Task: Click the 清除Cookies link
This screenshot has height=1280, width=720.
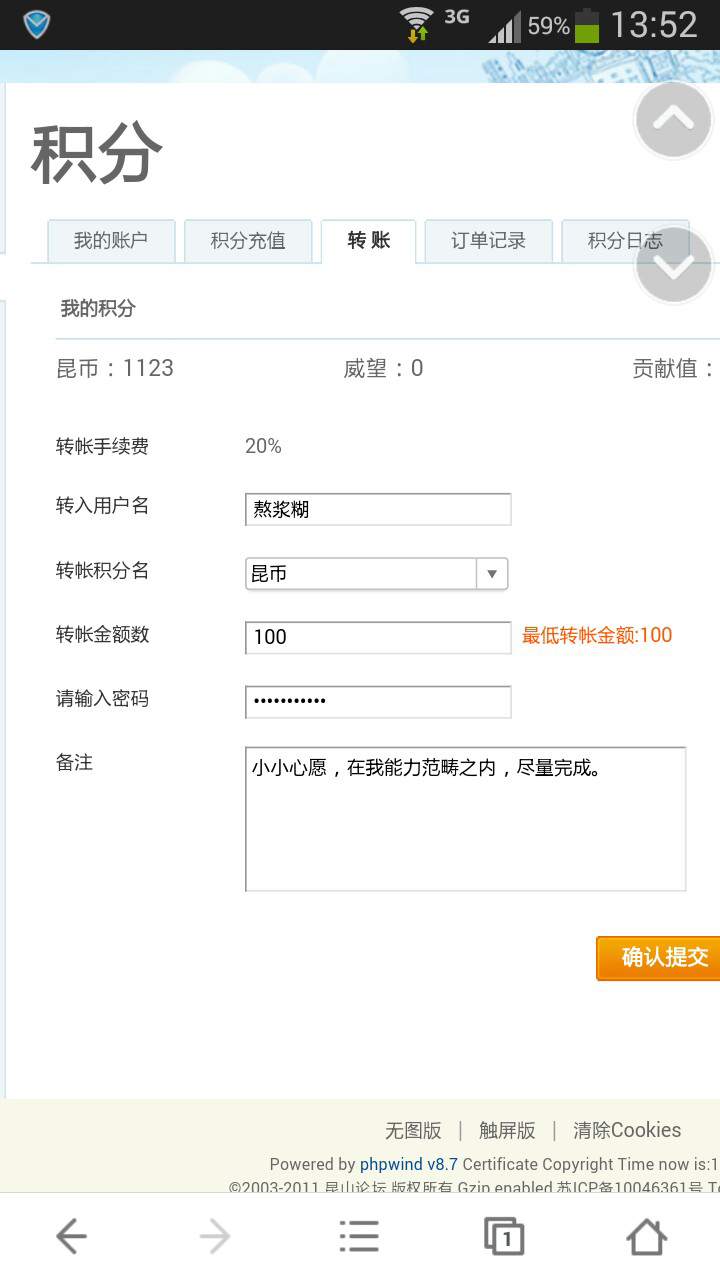Action: coord(627,1130)
